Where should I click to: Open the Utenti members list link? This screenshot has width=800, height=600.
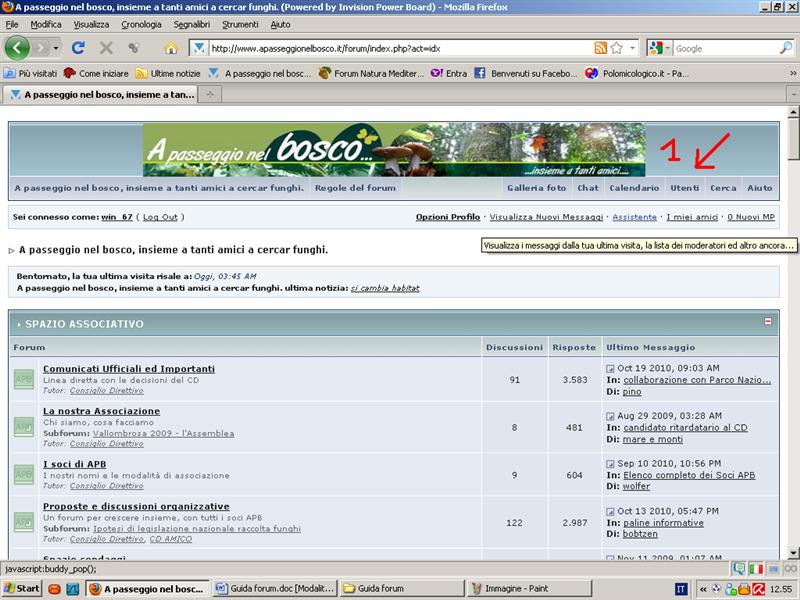[x=685, y=188]
